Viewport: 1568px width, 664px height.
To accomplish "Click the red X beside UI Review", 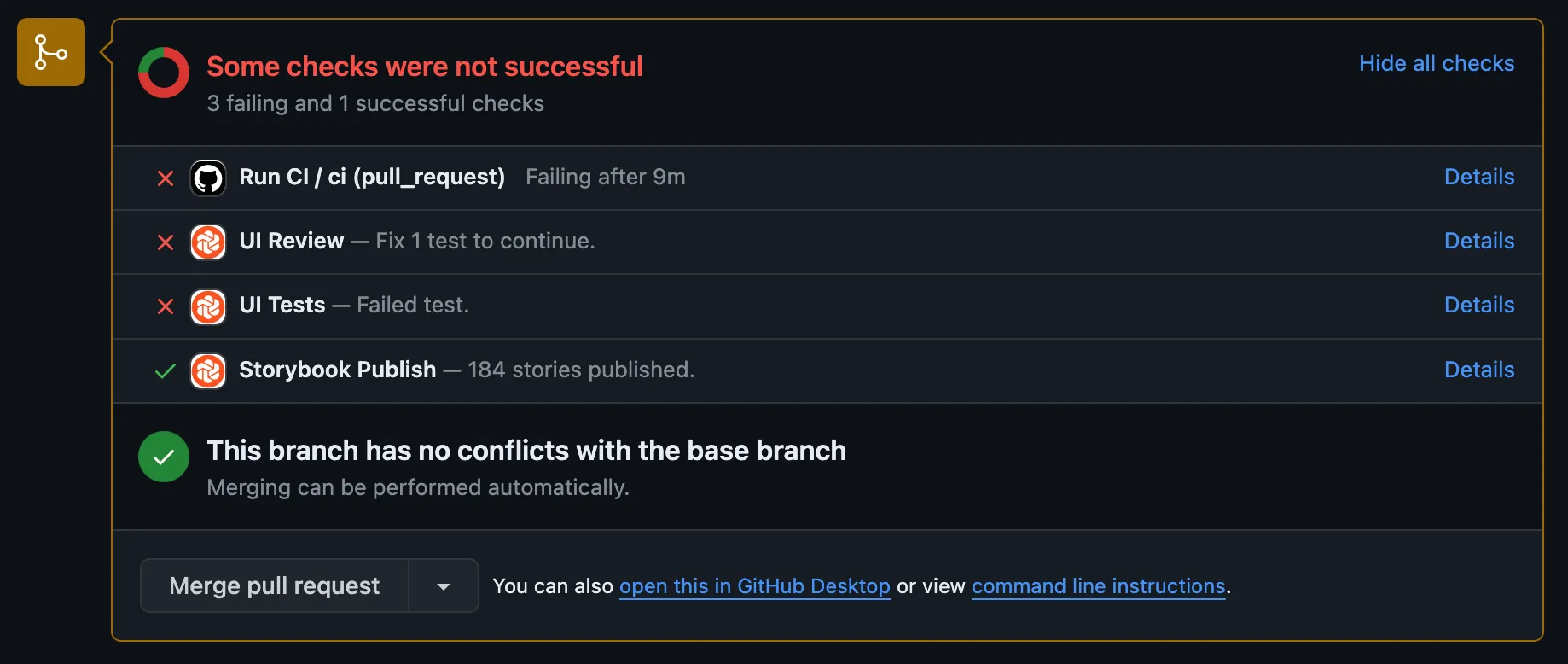I will click(x=164, y=242).
